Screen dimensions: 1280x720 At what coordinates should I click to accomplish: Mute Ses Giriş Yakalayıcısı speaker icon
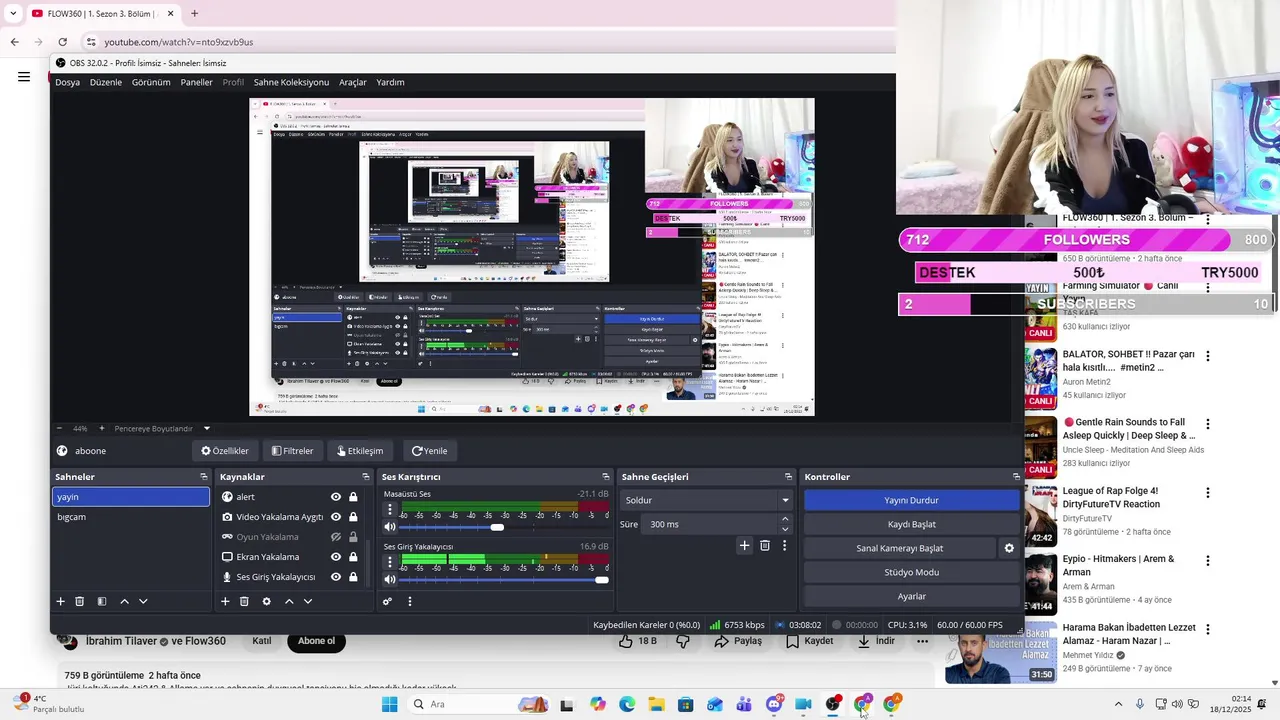click(390, 579)
